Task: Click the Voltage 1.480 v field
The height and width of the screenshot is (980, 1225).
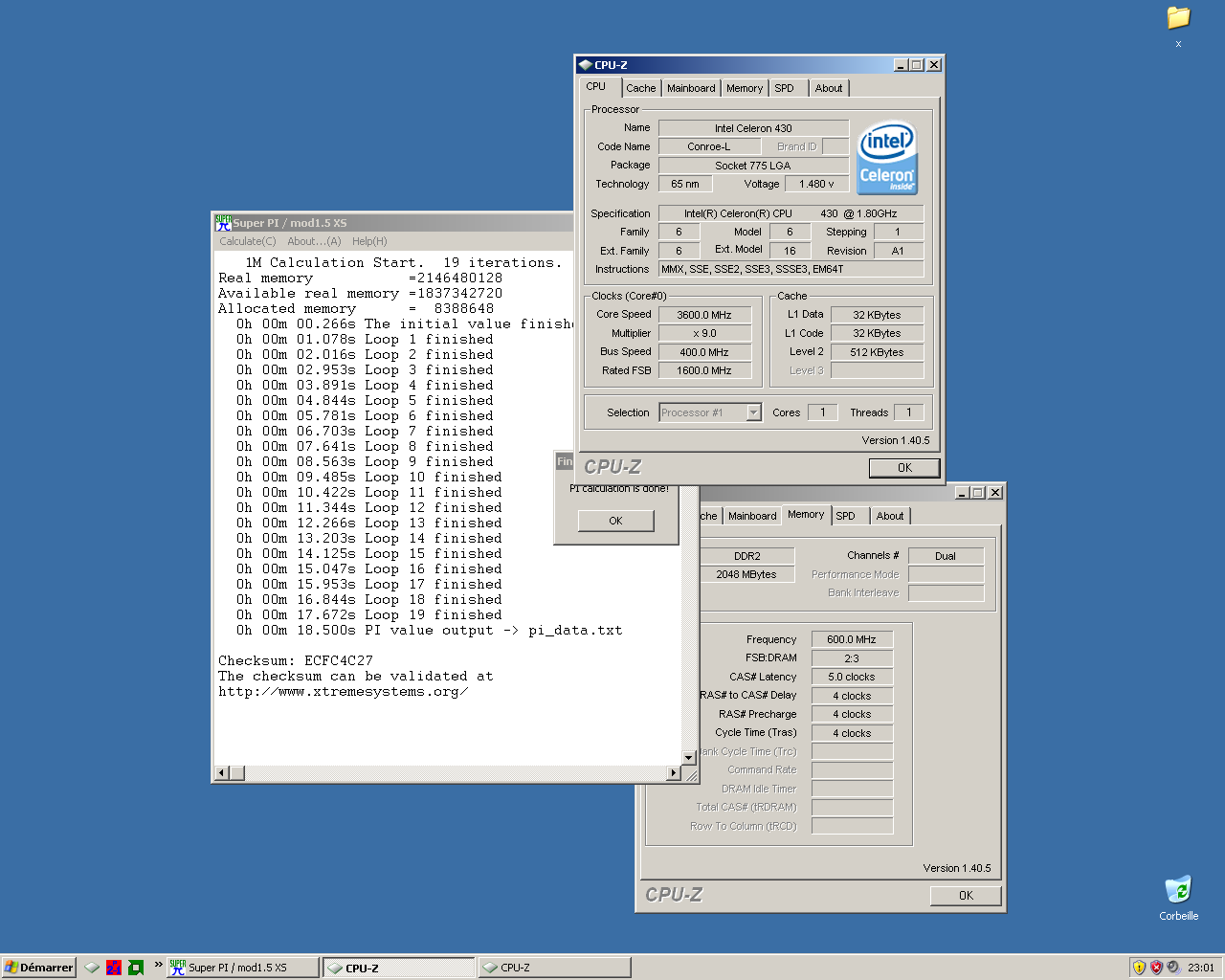Action: tap(816, 184)
